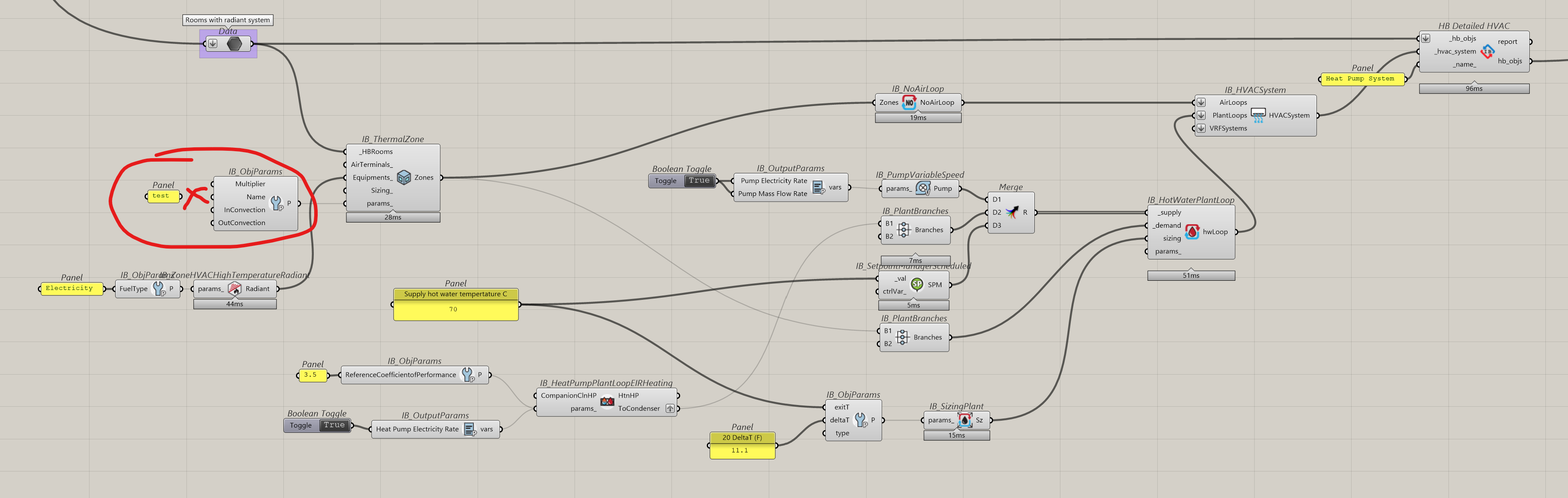Click the IB_ThermalZone cube icon
This screenshot has width=1568, height=498.
pyautogui.click(x=404, y=177)
